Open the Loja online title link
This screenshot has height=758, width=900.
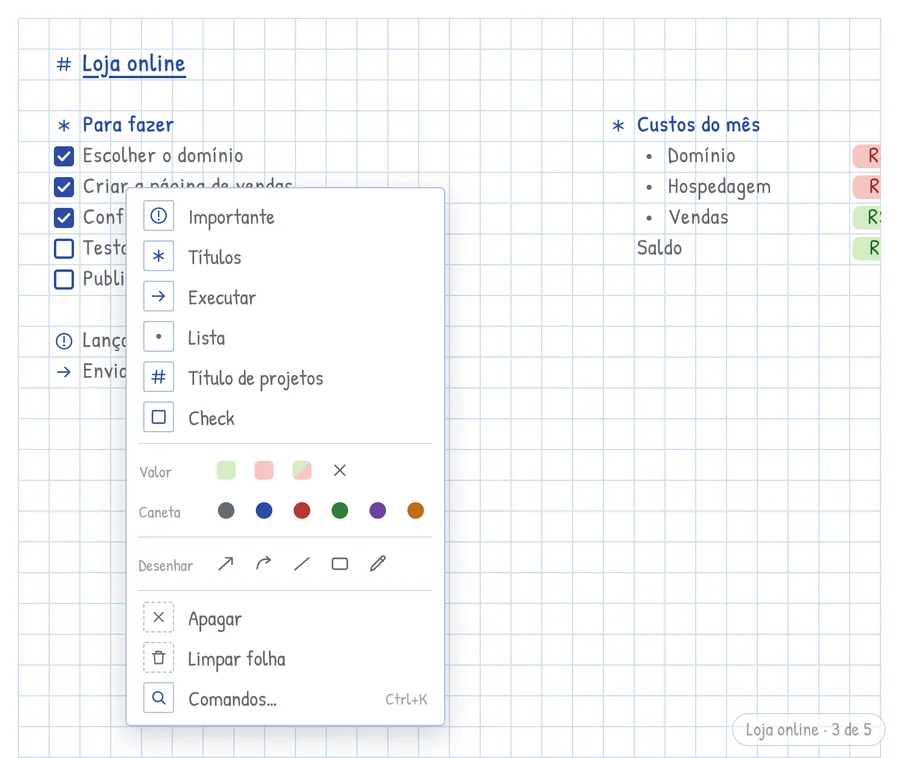(x=134, y=64)
